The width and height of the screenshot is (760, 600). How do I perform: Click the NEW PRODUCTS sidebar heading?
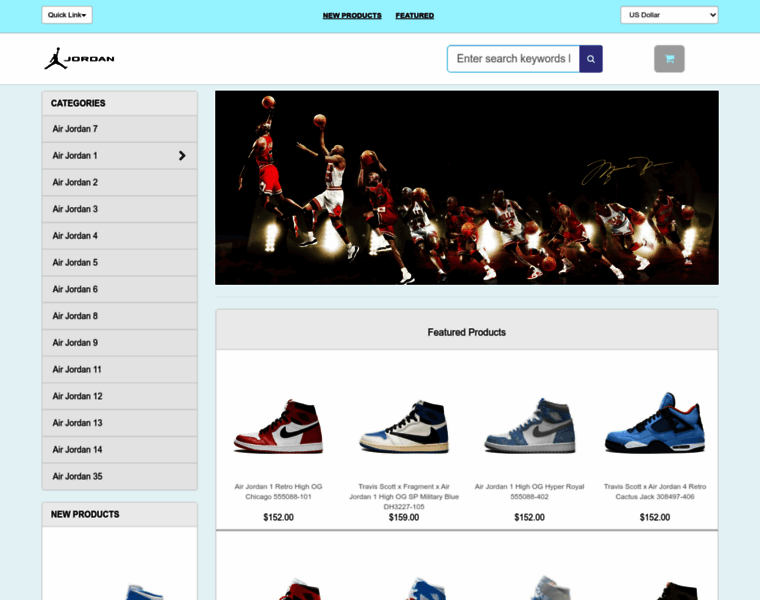coord(85,514)
